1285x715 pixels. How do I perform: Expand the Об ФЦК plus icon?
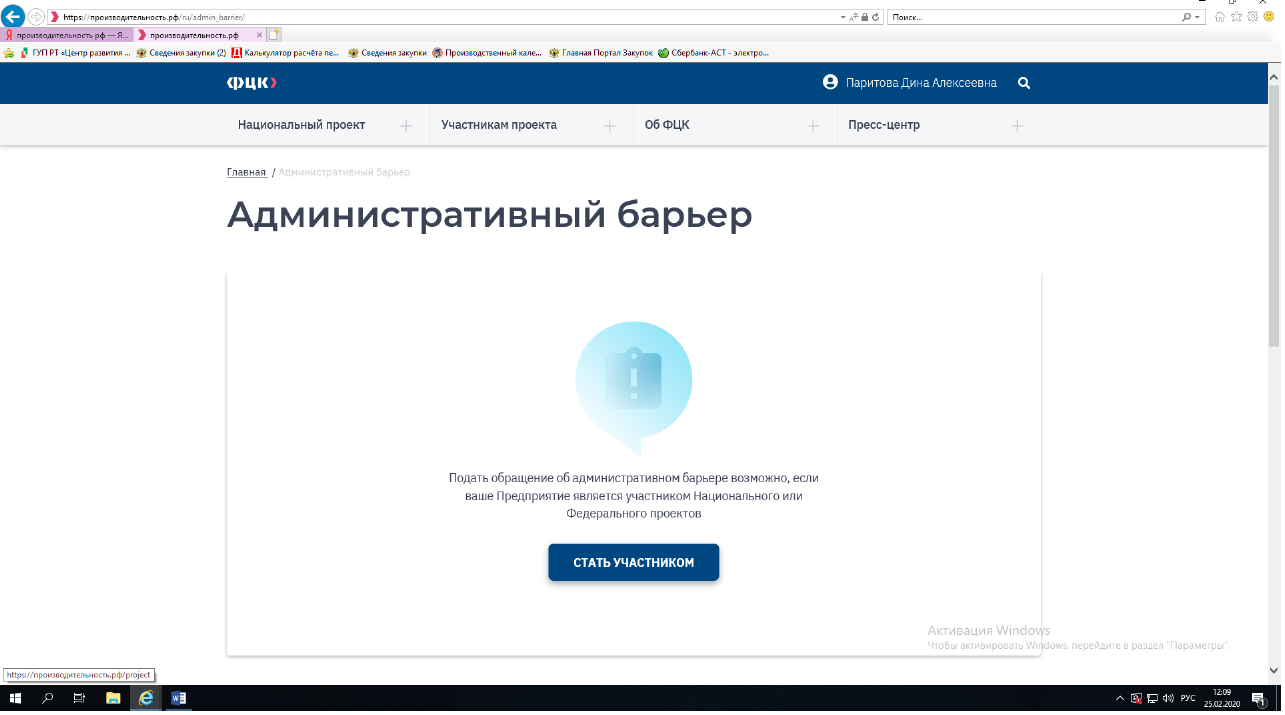[813, 126]
